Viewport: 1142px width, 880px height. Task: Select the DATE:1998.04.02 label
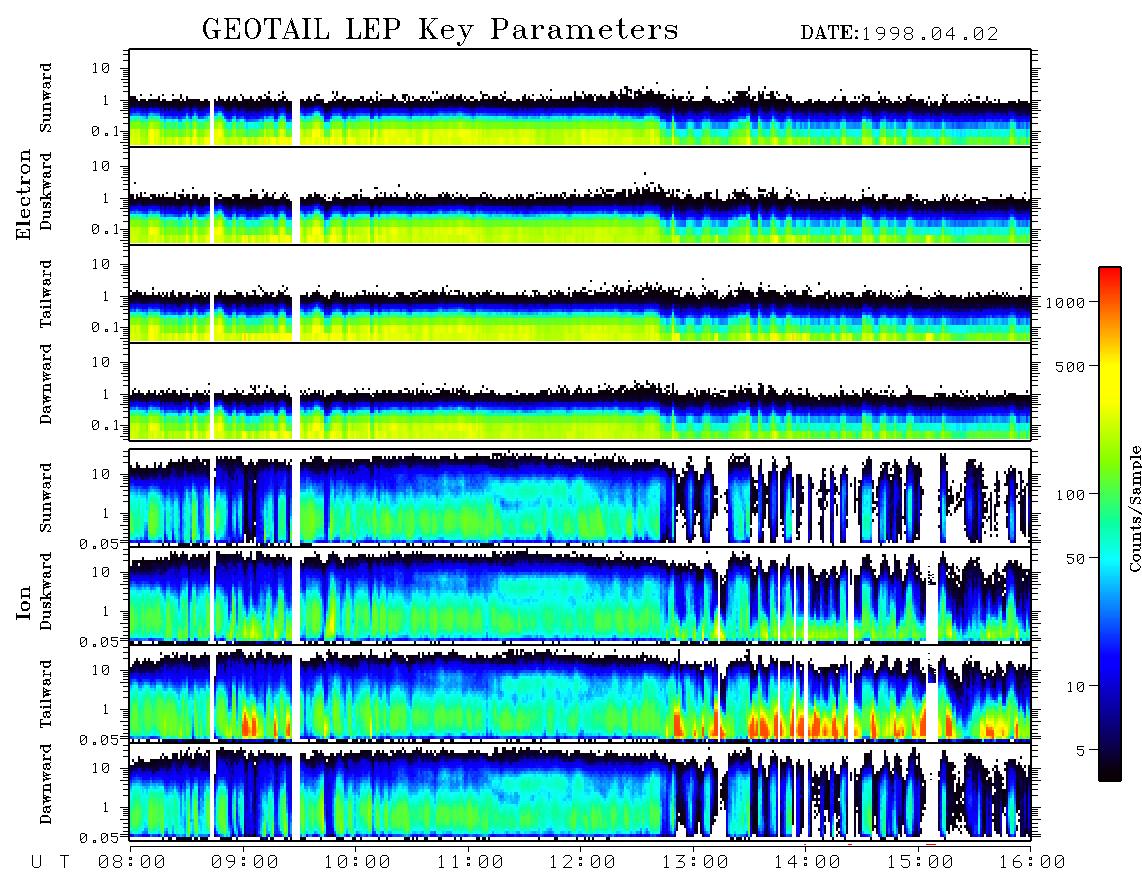pyautogui.click(x=899, y=33)
